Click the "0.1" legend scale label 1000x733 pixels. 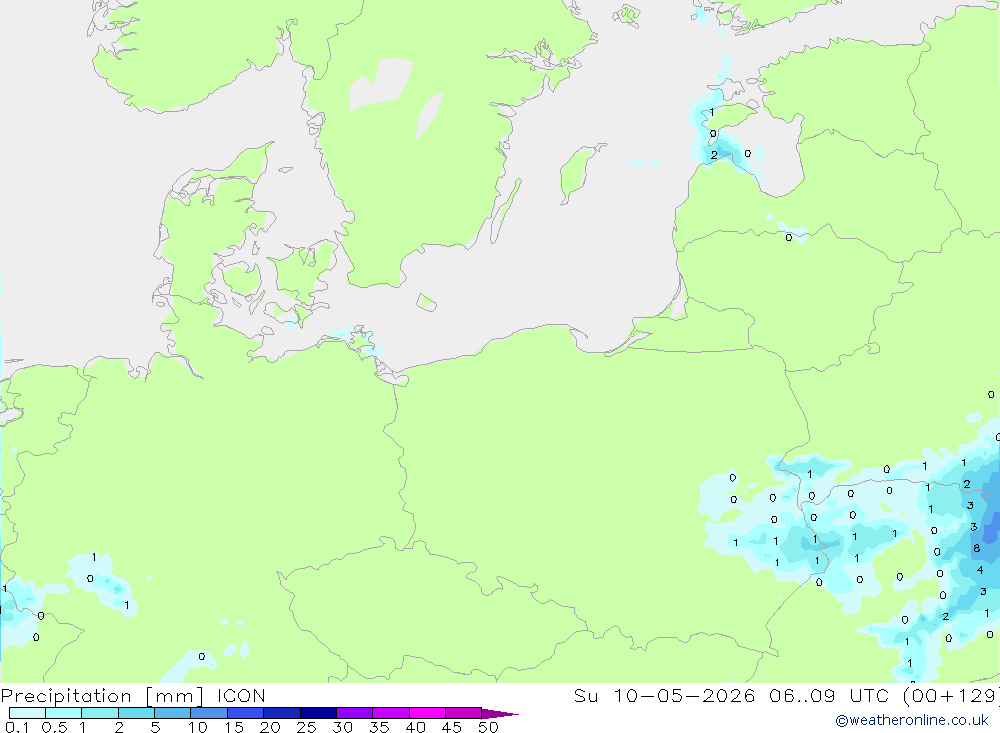tap(17, 727)
